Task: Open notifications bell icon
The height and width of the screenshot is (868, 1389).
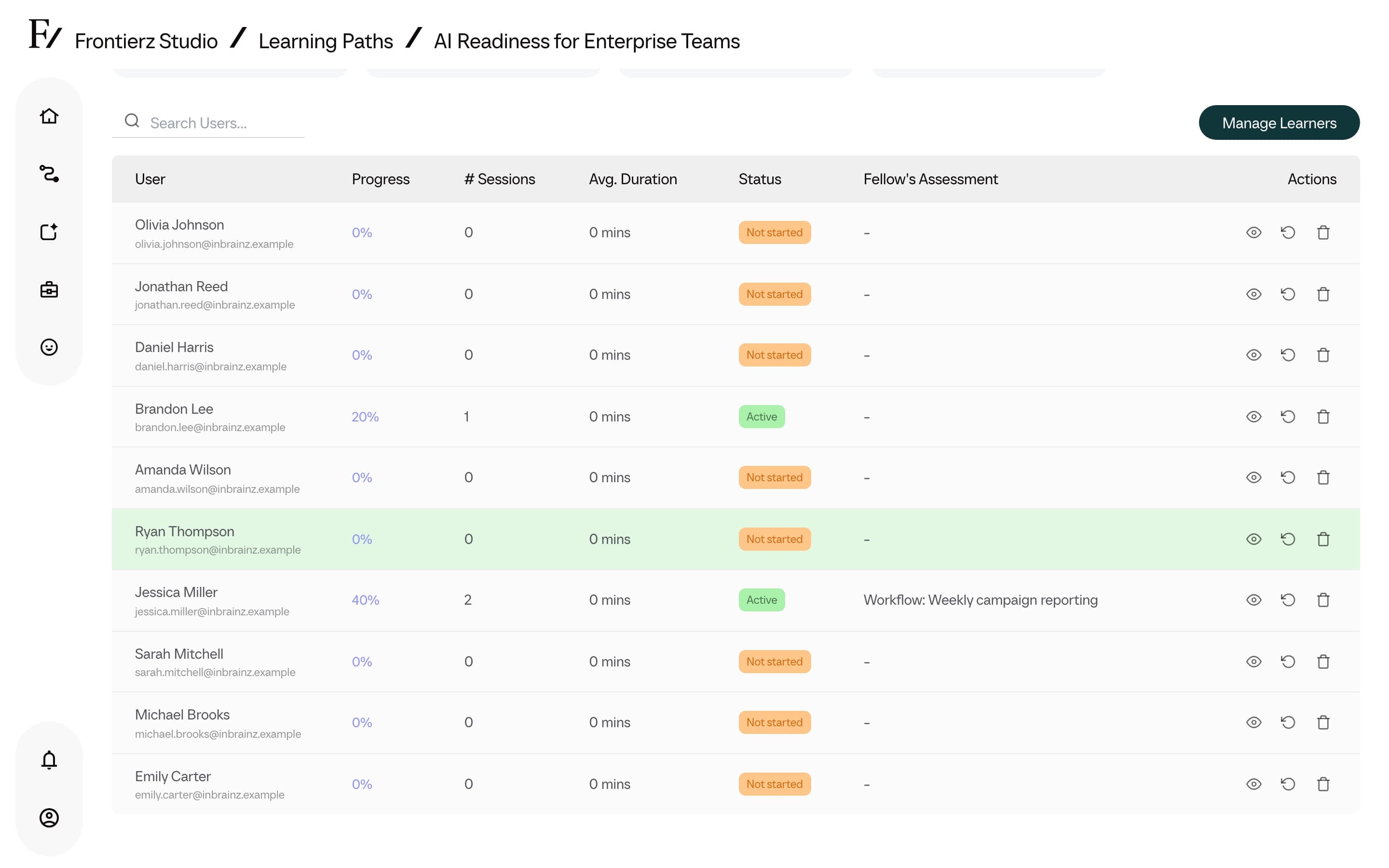Action: click(49, 759)
